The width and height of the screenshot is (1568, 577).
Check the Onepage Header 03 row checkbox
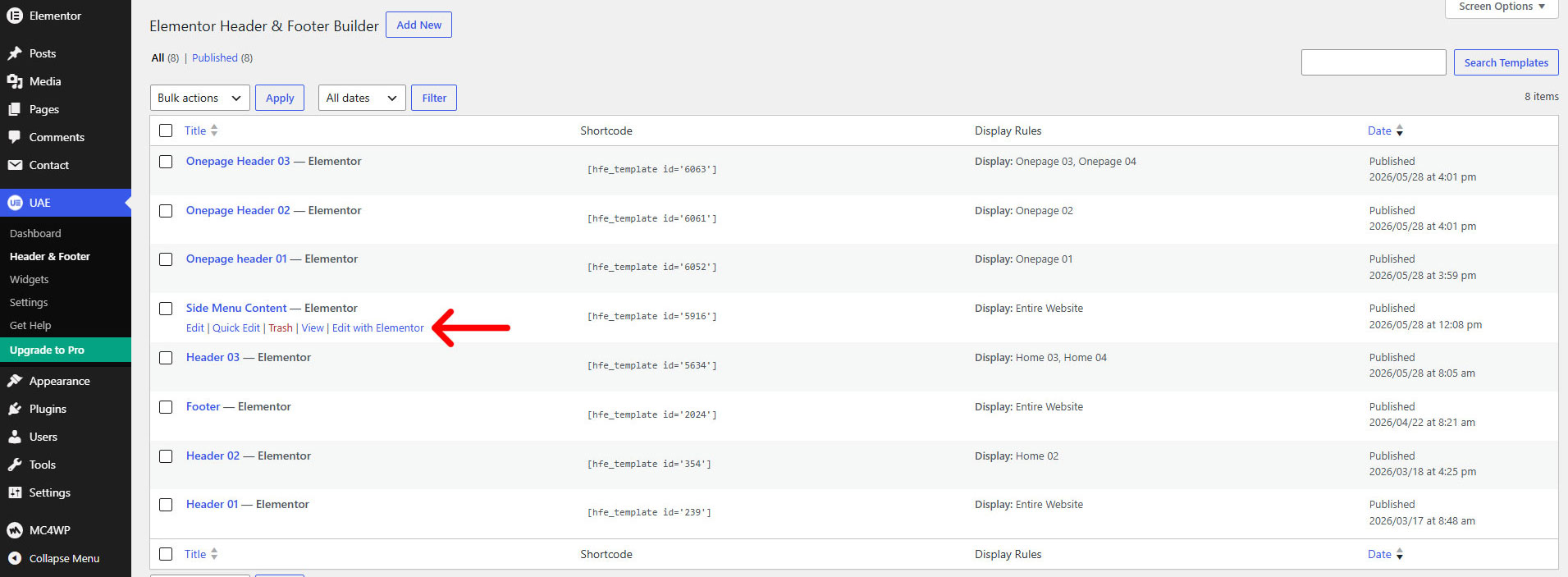[x=166, y=162]
